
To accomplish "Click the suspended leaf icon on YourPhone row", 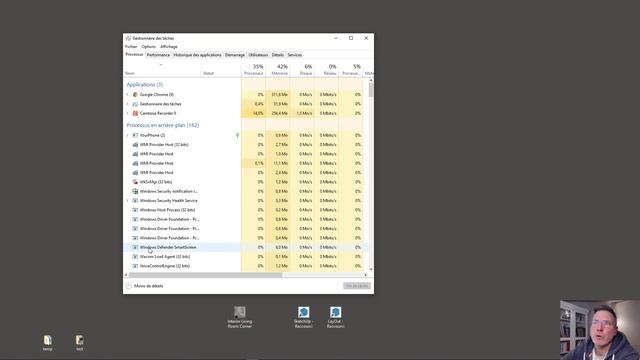I will point(238,135).
